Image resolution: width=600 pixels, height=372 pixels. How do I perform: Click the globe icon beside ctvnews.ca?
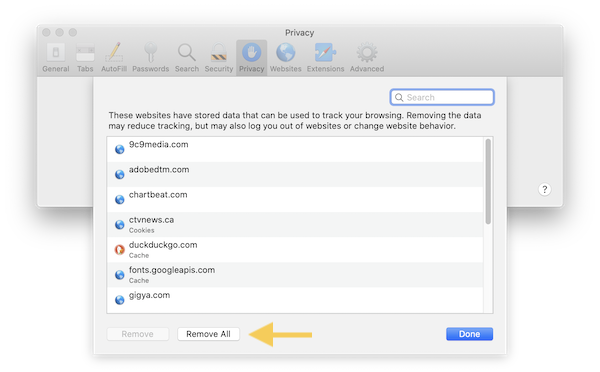pyautogui.click(x=119, y=225)
